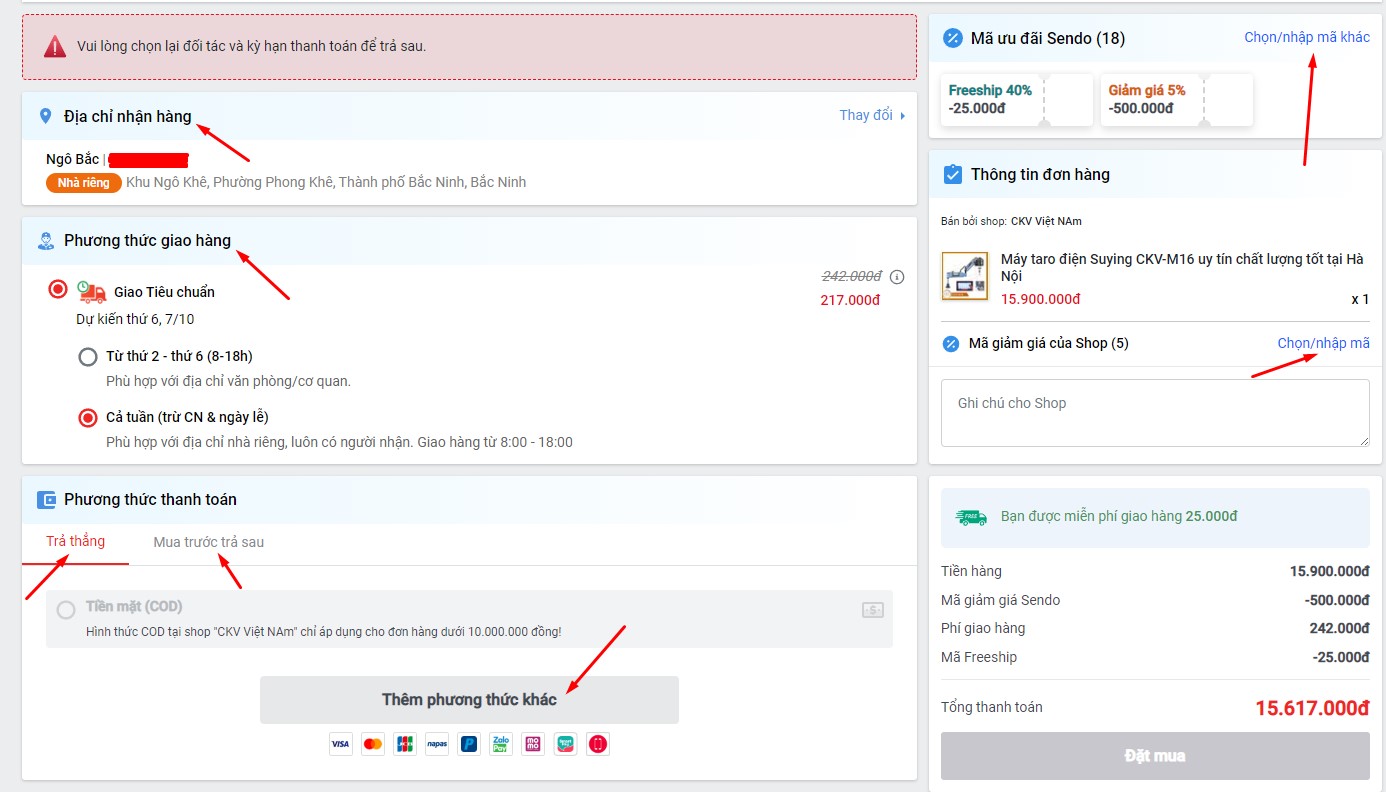Open Chọn/nhập mã khác for Sendo vouchers
Screen dimensions: 1386x792
[1307, 37]
